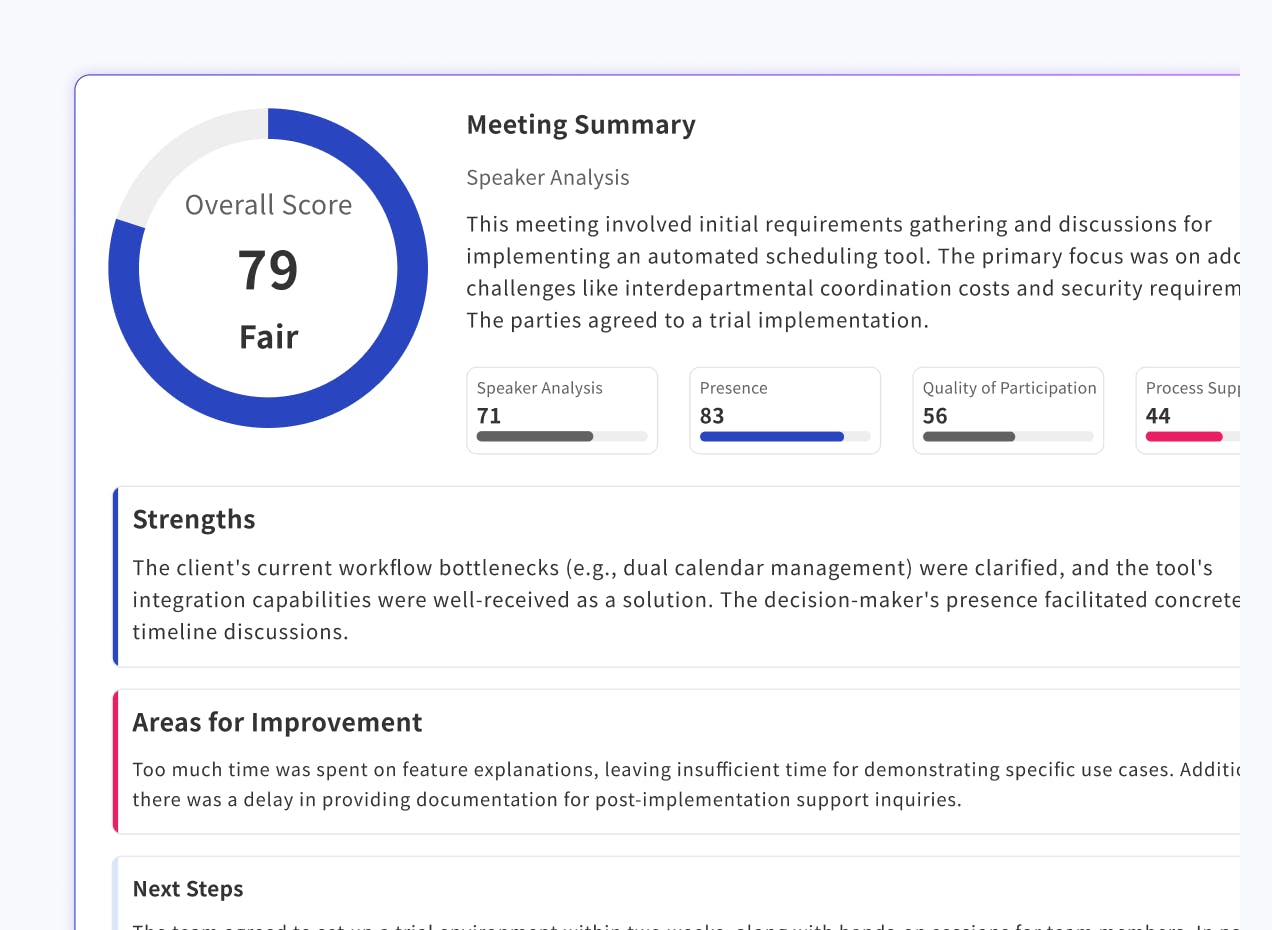
Task: Click the Fair rating label
Action: pos(268,336)
